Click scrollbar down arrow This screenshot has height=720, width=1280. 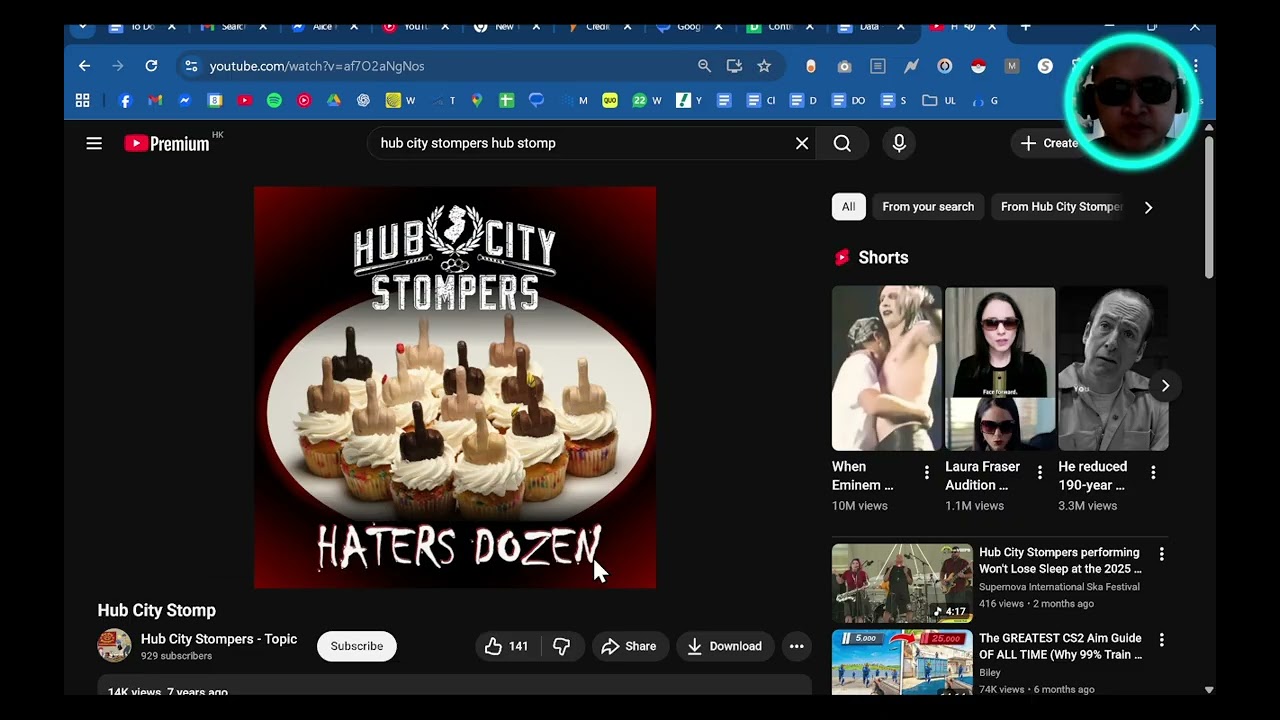(1209, 689)
